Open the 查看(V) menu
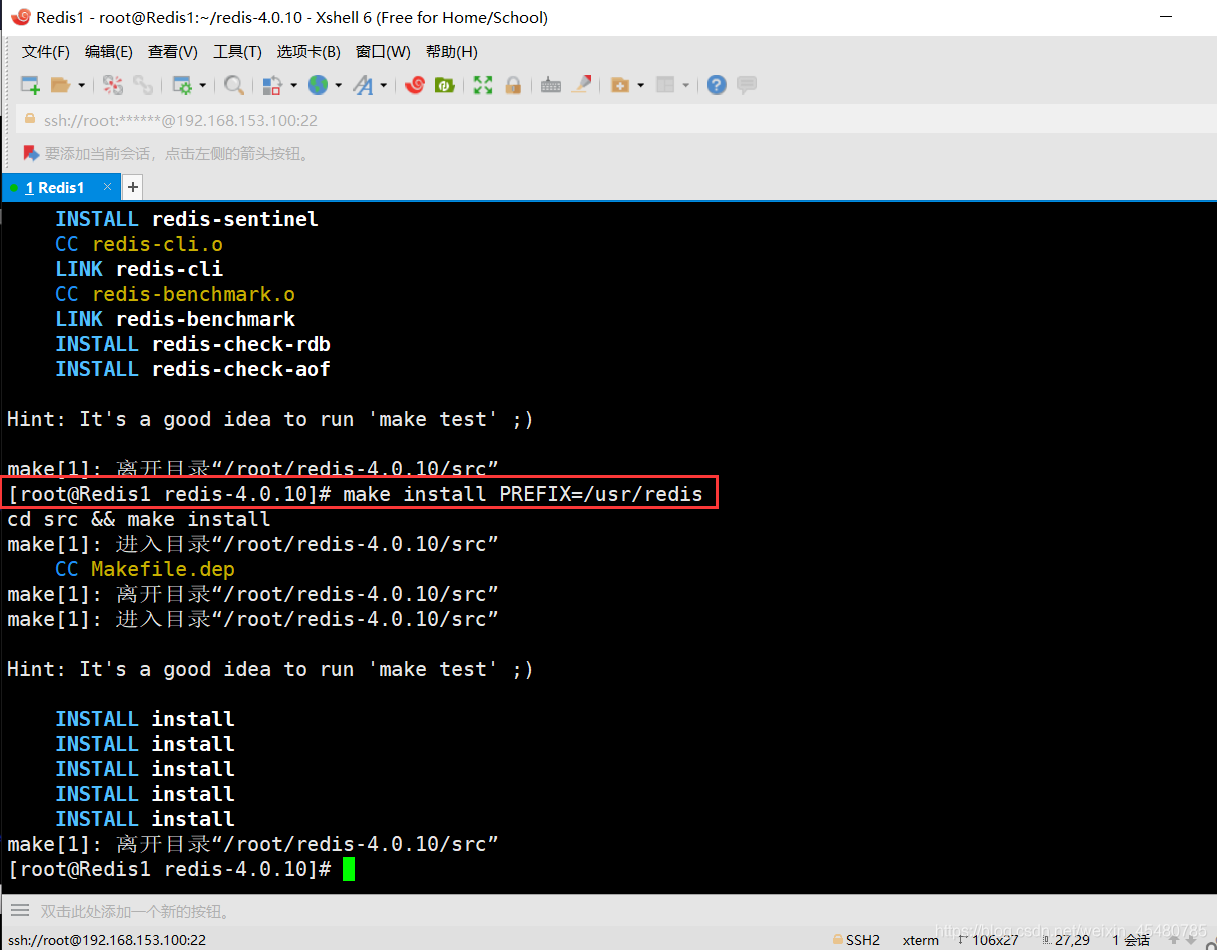1217x950 pixels. (173, 51)
